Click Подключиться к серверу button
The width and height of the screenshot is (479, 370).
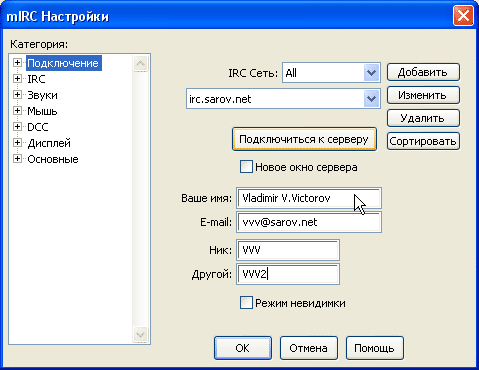click(304, 139)
